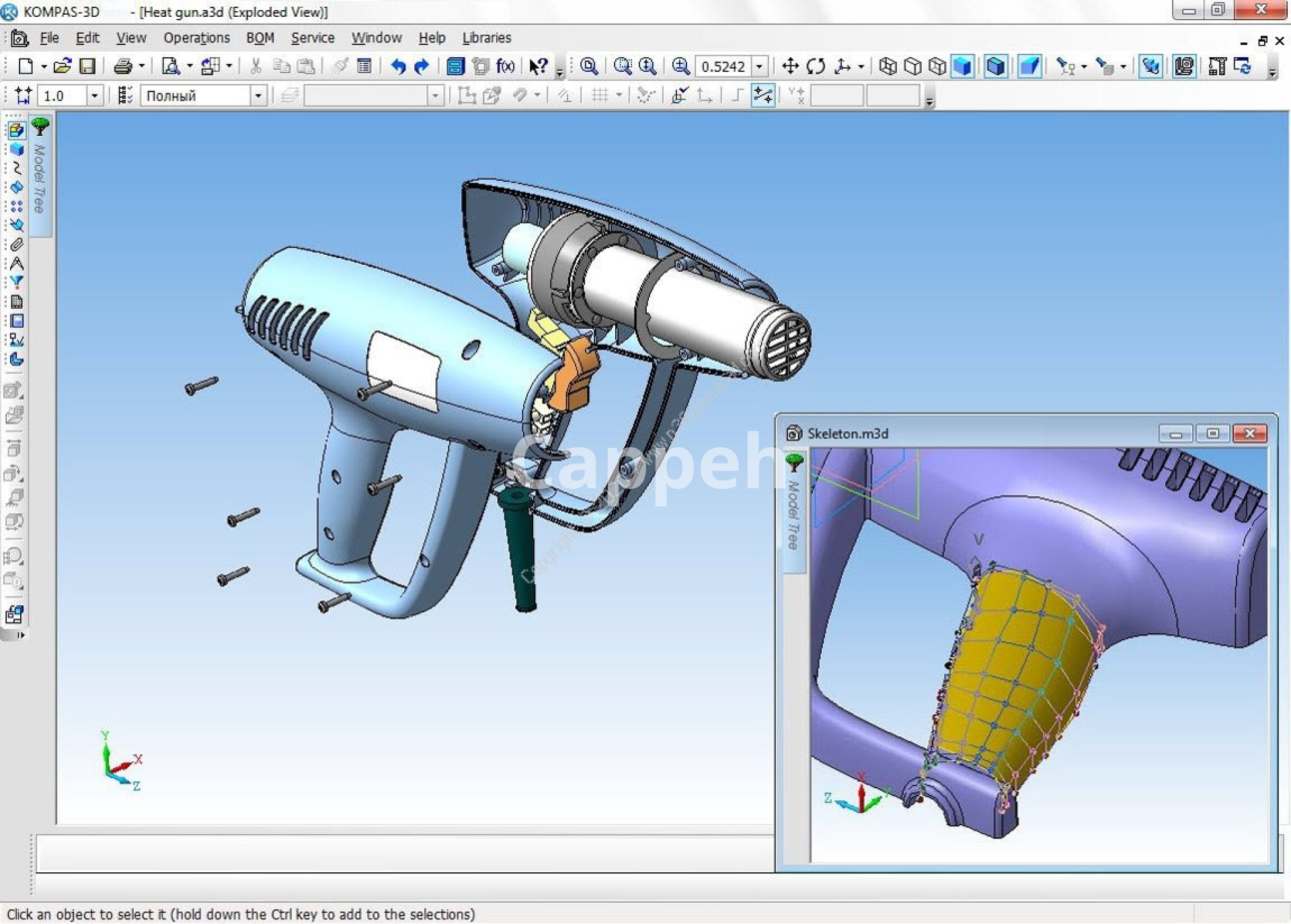Viewport: 1291px width, 924px height.
Task: Click the Undo arrow icon
Action: (x=398, y=66)
